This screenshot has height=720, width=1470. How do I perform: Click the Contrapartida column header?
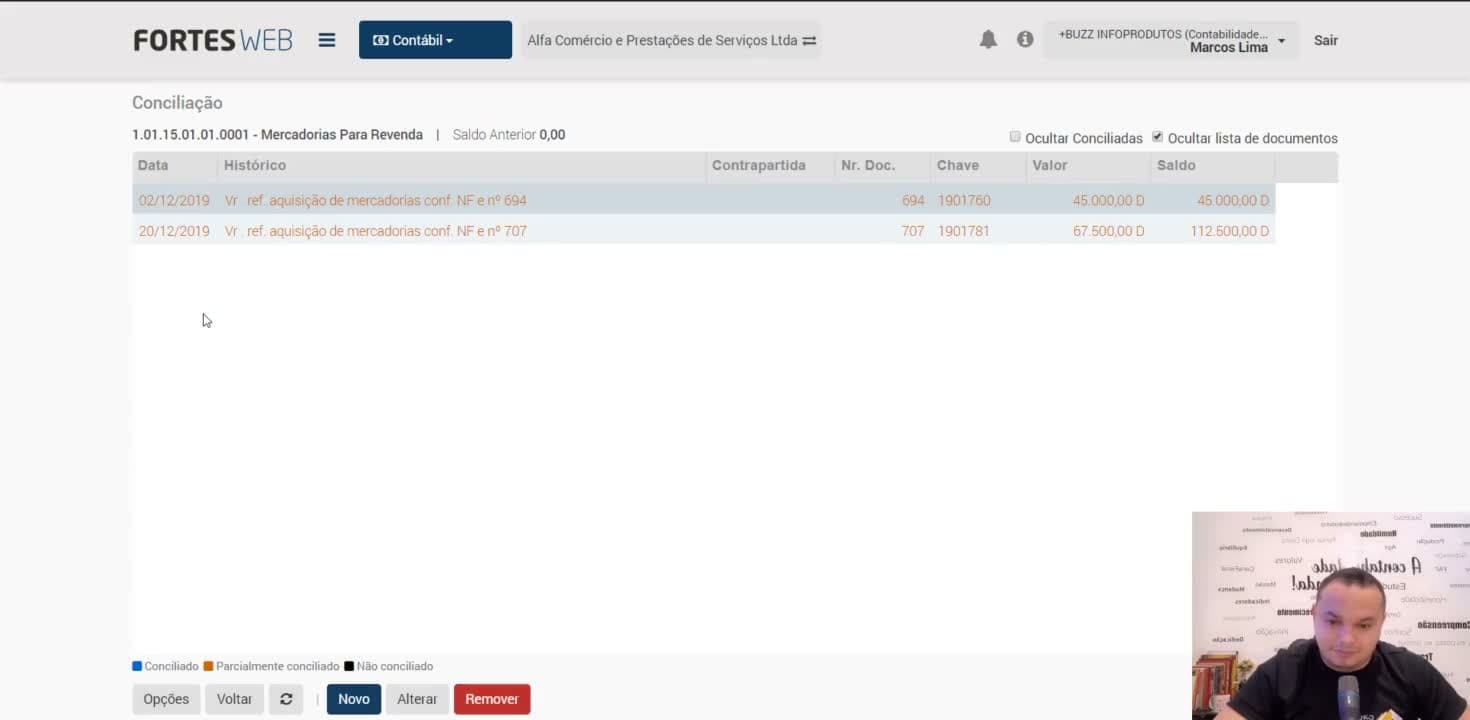coord(770,166)
